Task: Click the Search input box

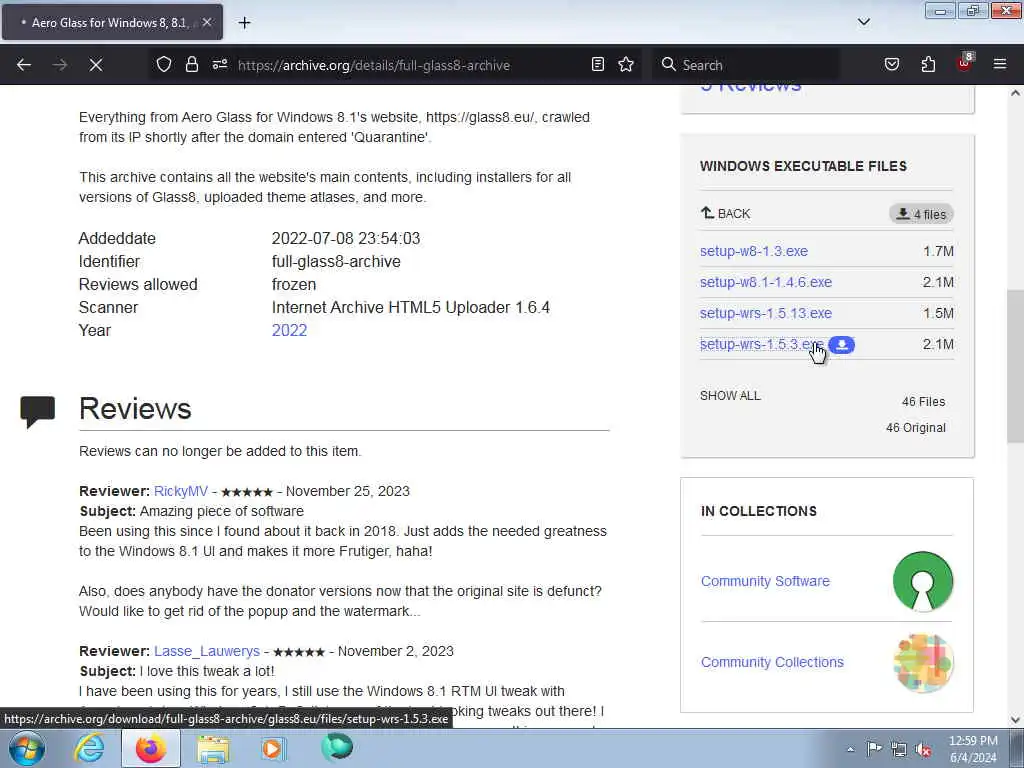Action: (x=744, y=65)
